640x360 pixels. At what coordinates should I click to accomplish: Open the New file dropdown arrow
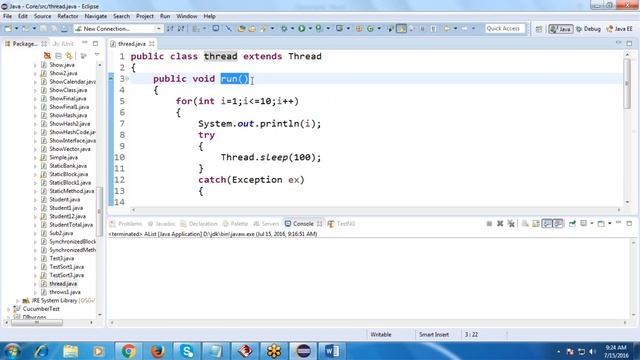point(16,29)
